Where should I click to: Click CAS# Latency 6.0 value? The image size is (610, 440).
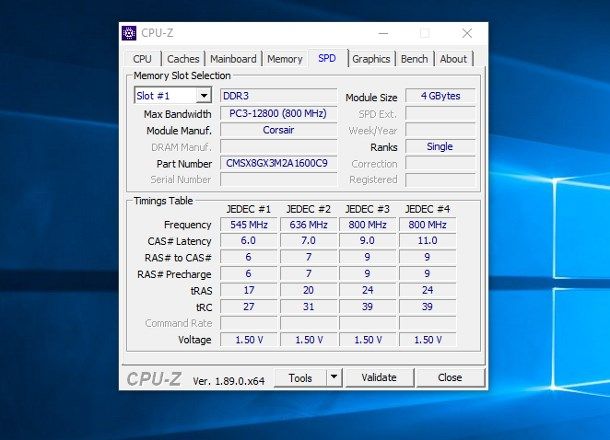(249, 241)
